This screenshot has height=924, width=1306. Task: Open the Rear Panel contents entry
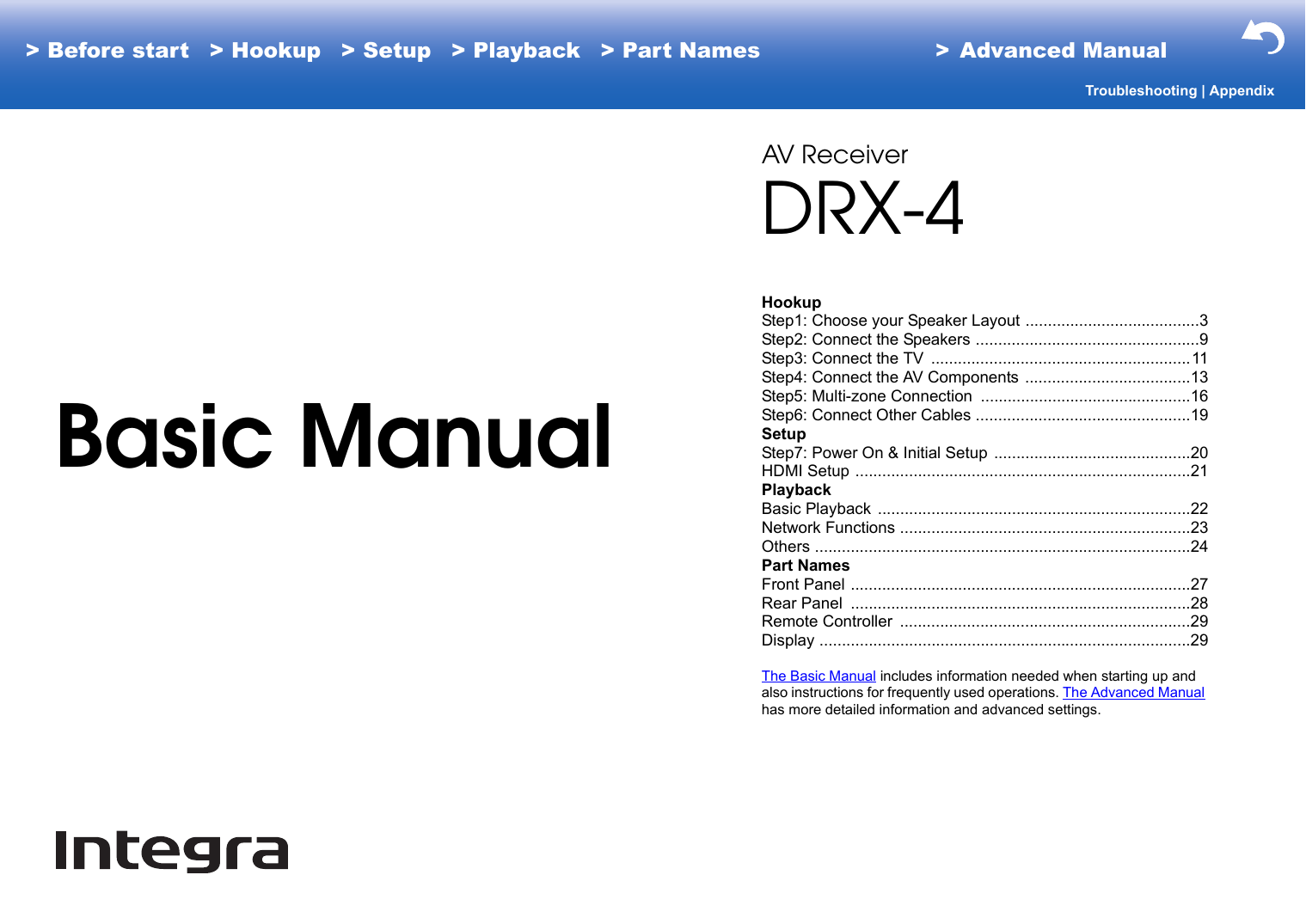[x=984, y=603]
